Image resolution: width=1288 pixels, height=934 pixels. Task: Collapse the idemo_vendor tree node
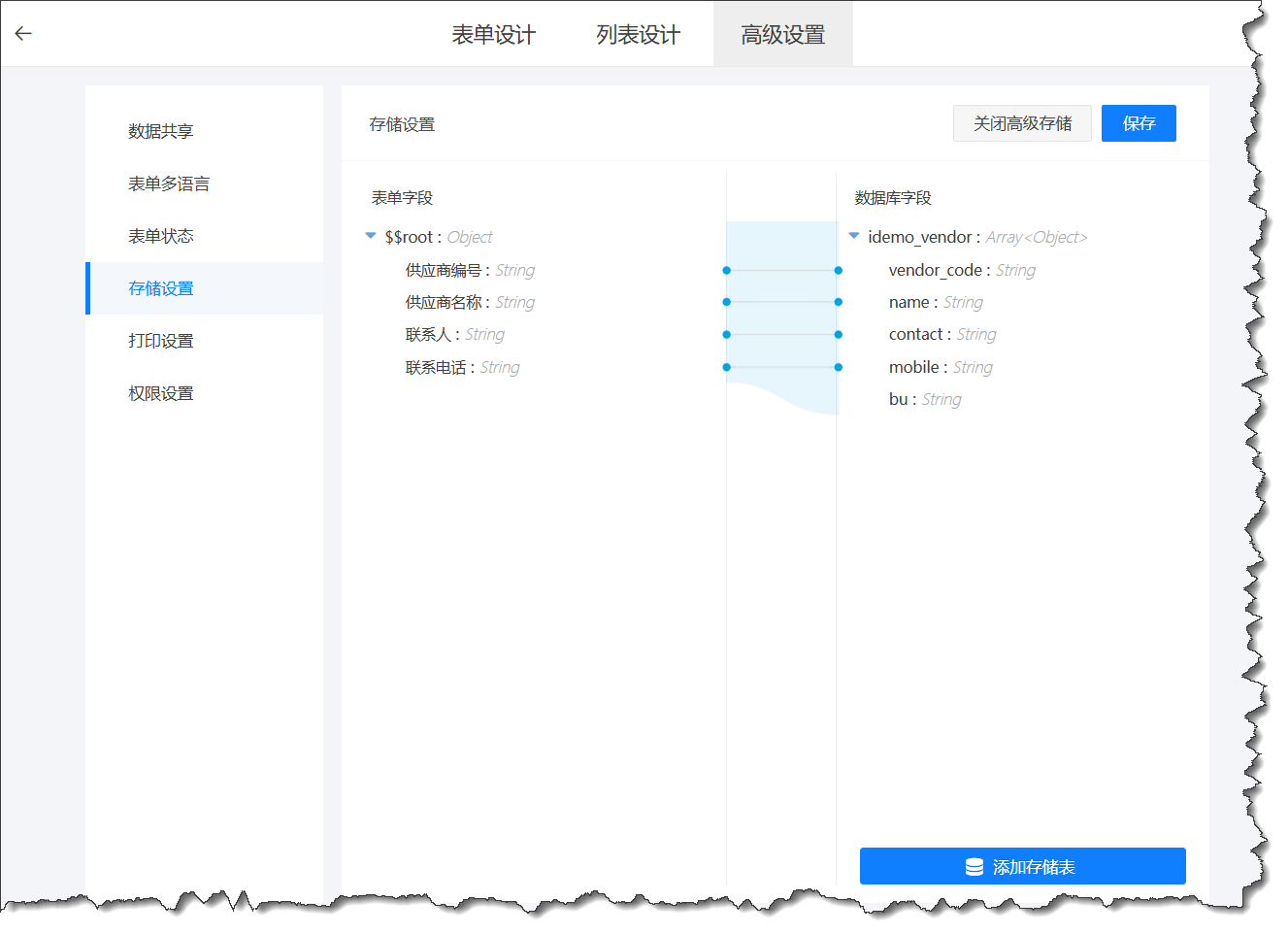coord(853,235)
